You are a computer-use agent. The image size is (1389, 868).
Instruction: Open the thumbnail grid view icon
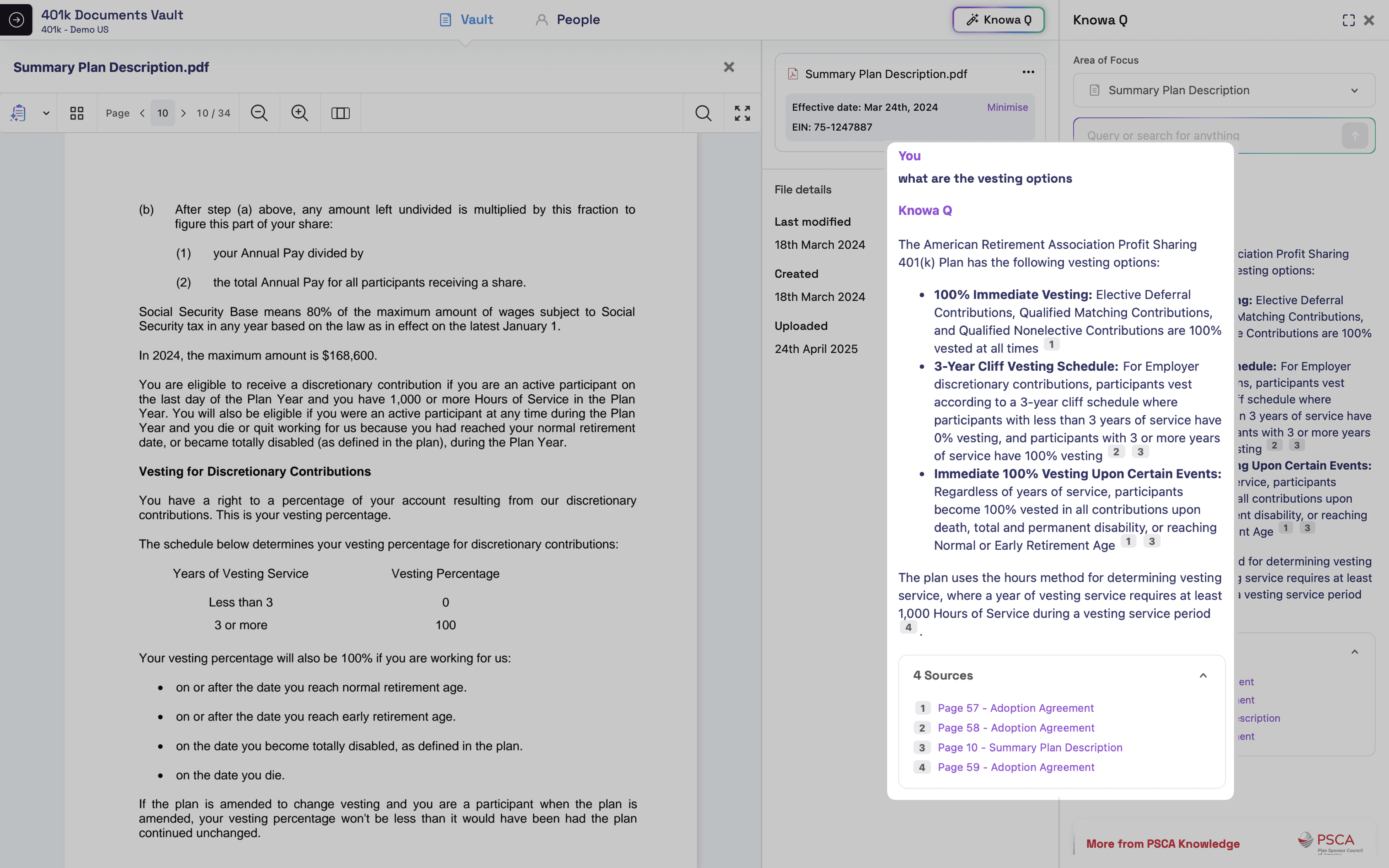[77, 113]
